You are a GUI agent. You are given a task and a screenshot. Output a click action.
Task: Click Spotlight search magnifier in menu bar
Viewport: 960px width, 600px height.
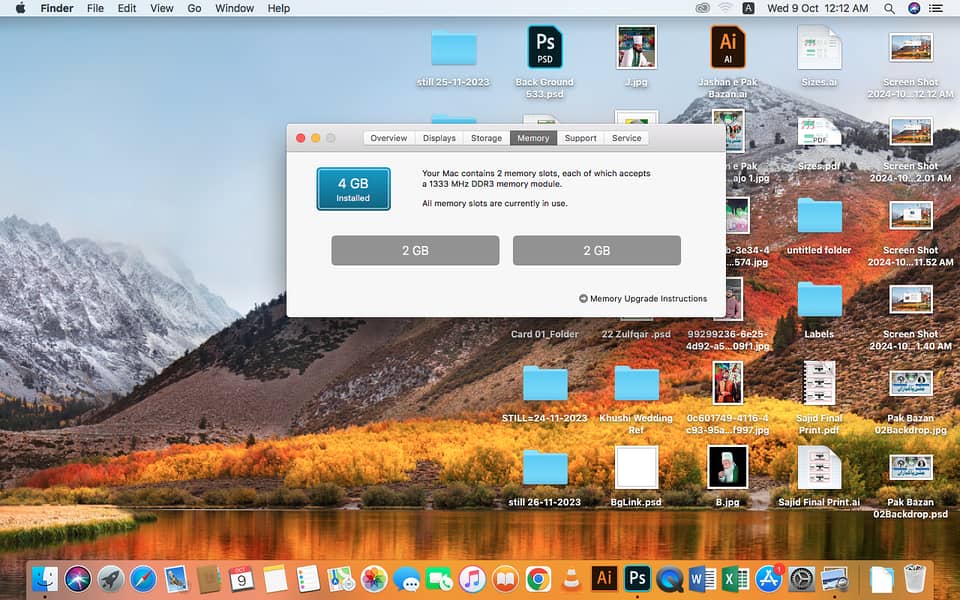[x=889, y=8]
